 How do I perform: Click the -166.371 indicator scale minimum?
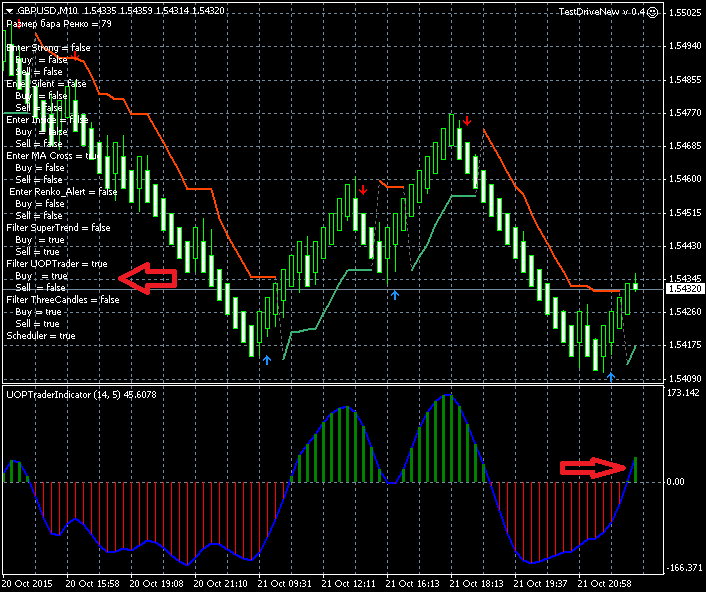(684, 568)
